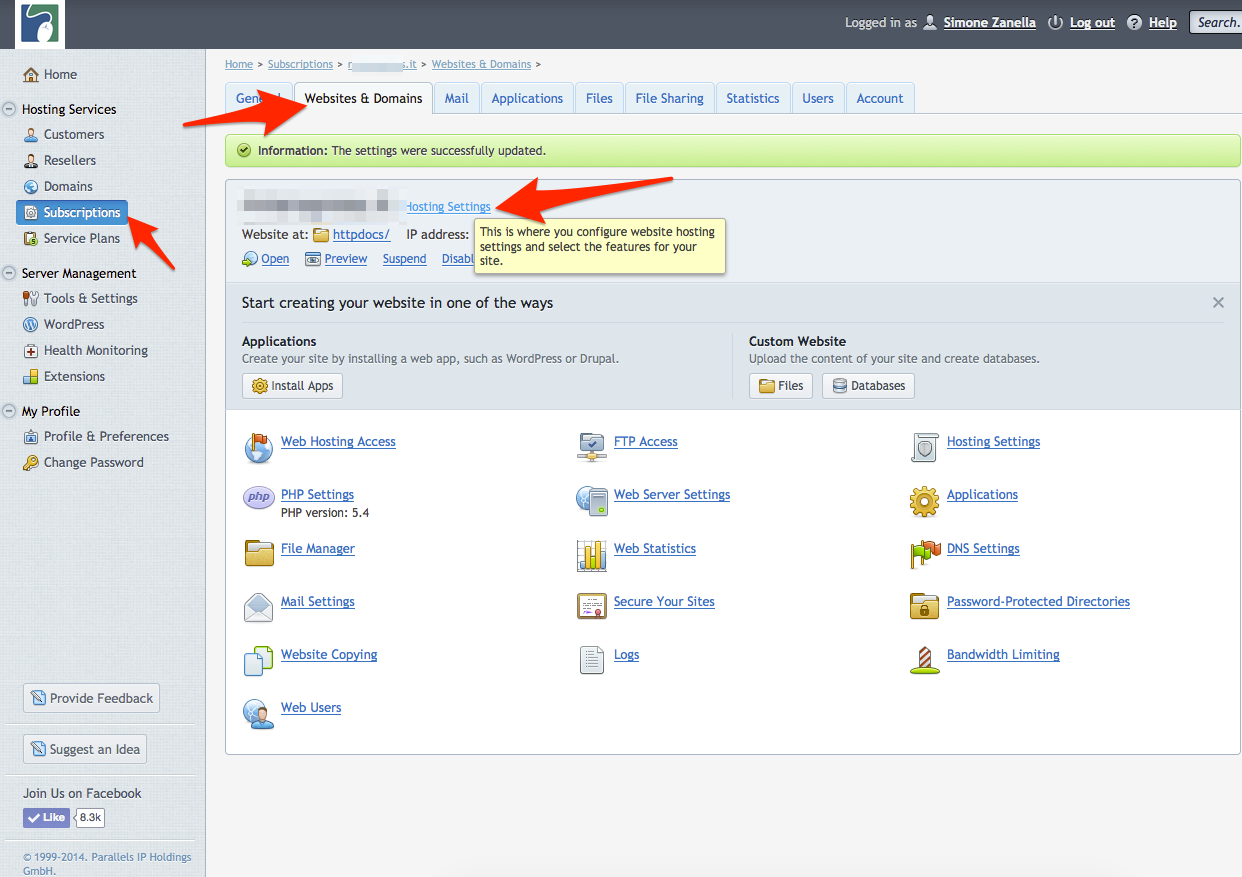Select Subscriptions in the sidebar
Viewport: 1242px width, 877px height.
coord(81,212)
